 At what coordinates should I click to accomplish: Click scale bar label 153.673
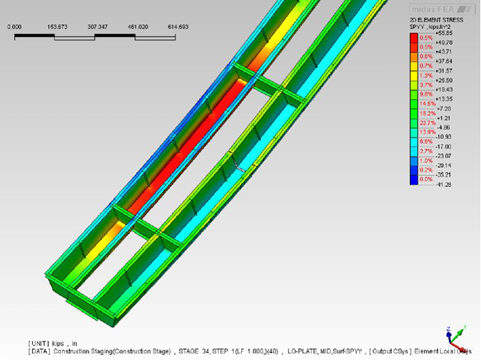pyautogui.click(x=57, y=27)
